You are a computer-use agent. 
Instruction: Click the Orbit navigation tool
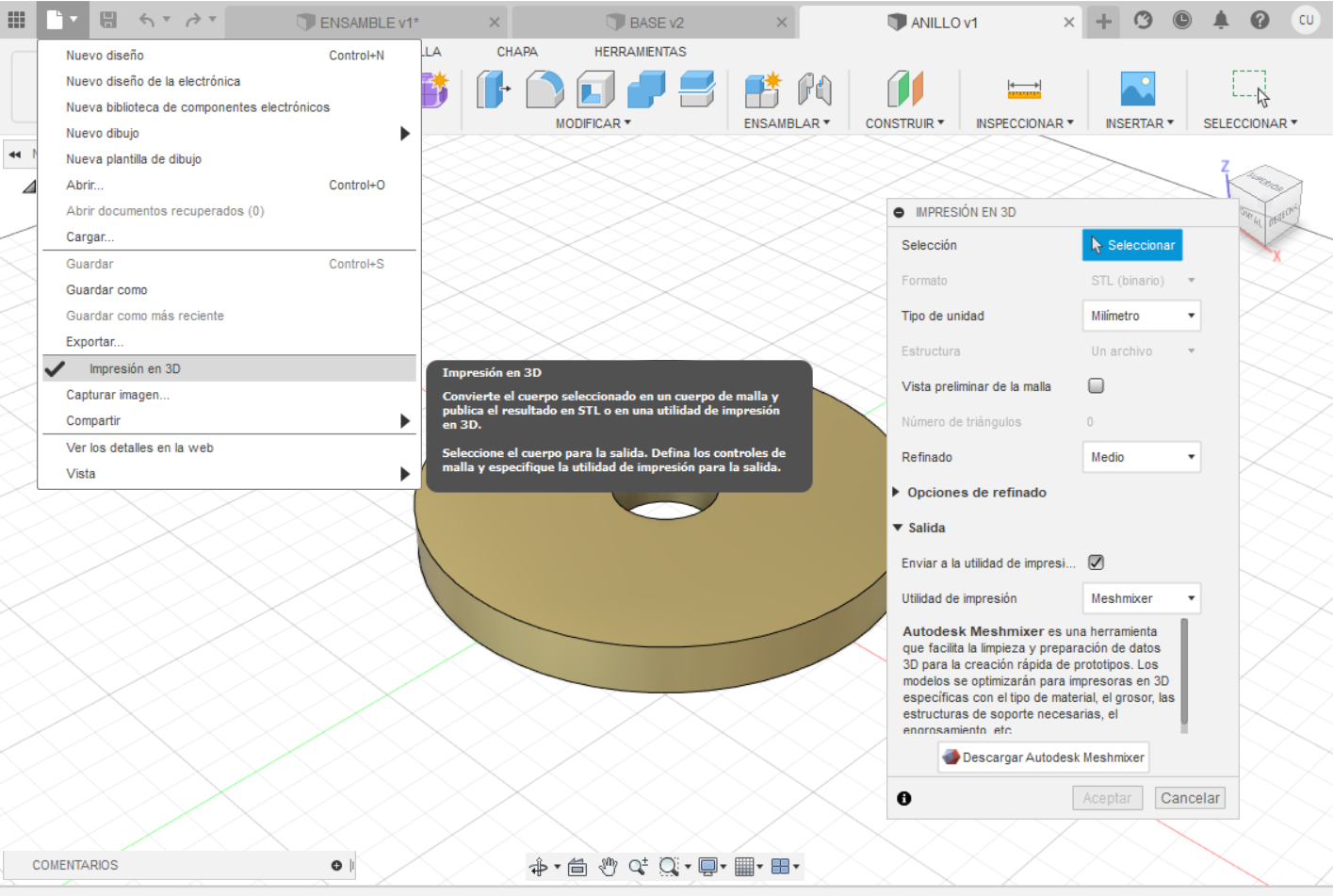tap(538, 867)
